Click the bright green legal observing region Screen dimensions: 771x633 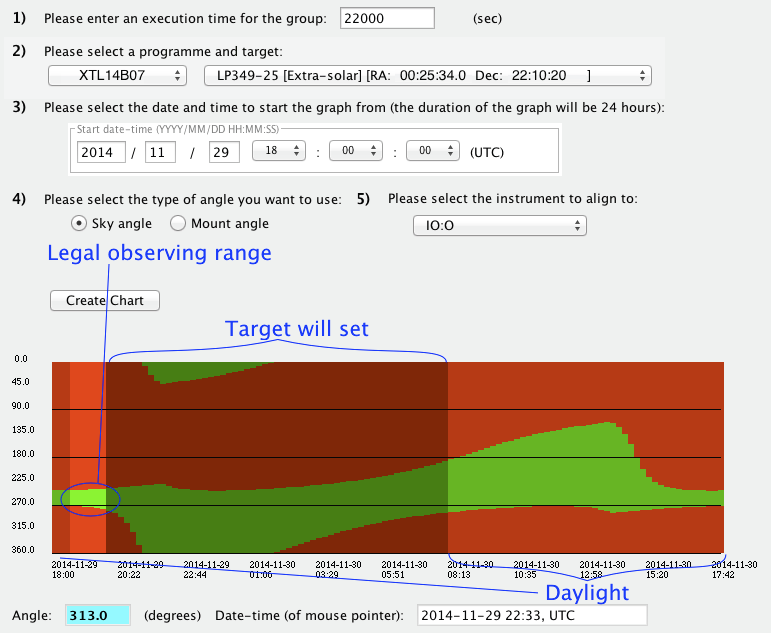[88, 497]
